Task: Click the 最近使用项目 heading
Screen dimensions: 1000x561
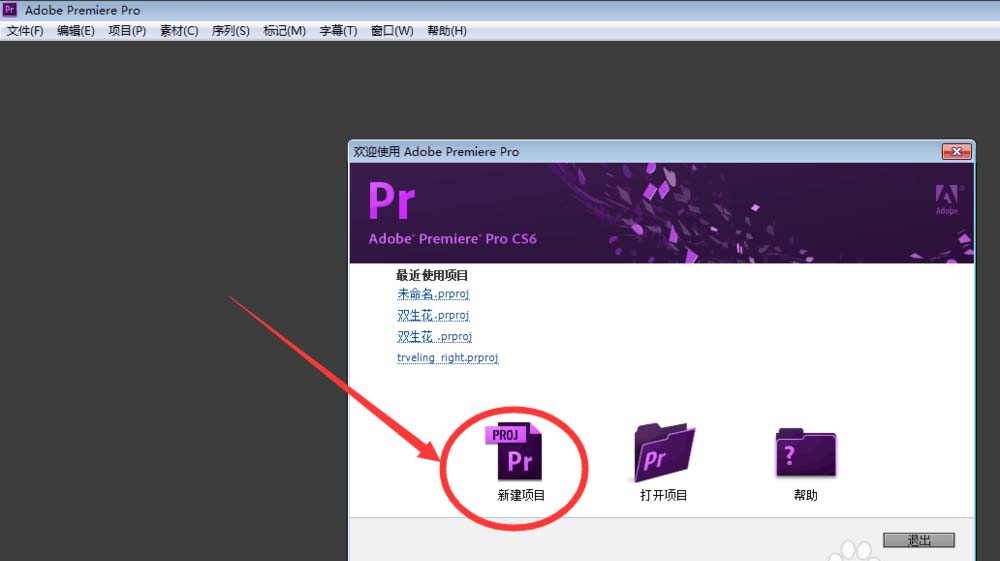Action: click(432, 275)
